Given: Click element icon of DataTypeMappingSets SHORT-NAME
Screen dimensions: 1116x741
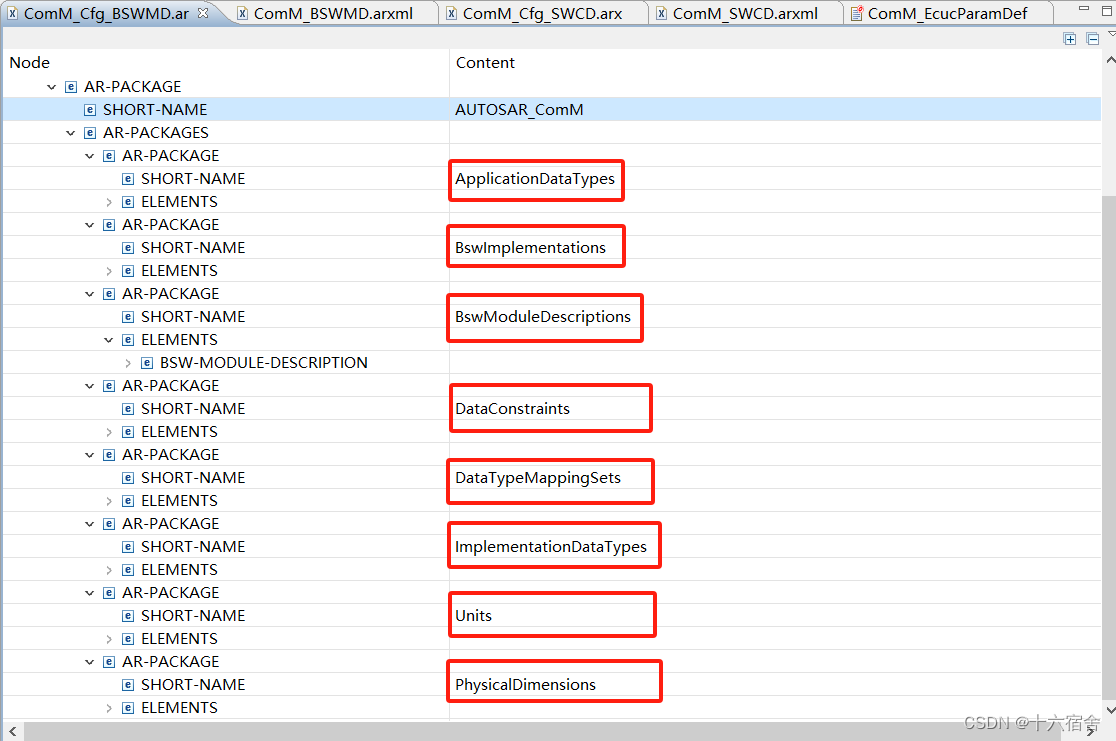Looking at the screenshot, I should coord(128,478).
